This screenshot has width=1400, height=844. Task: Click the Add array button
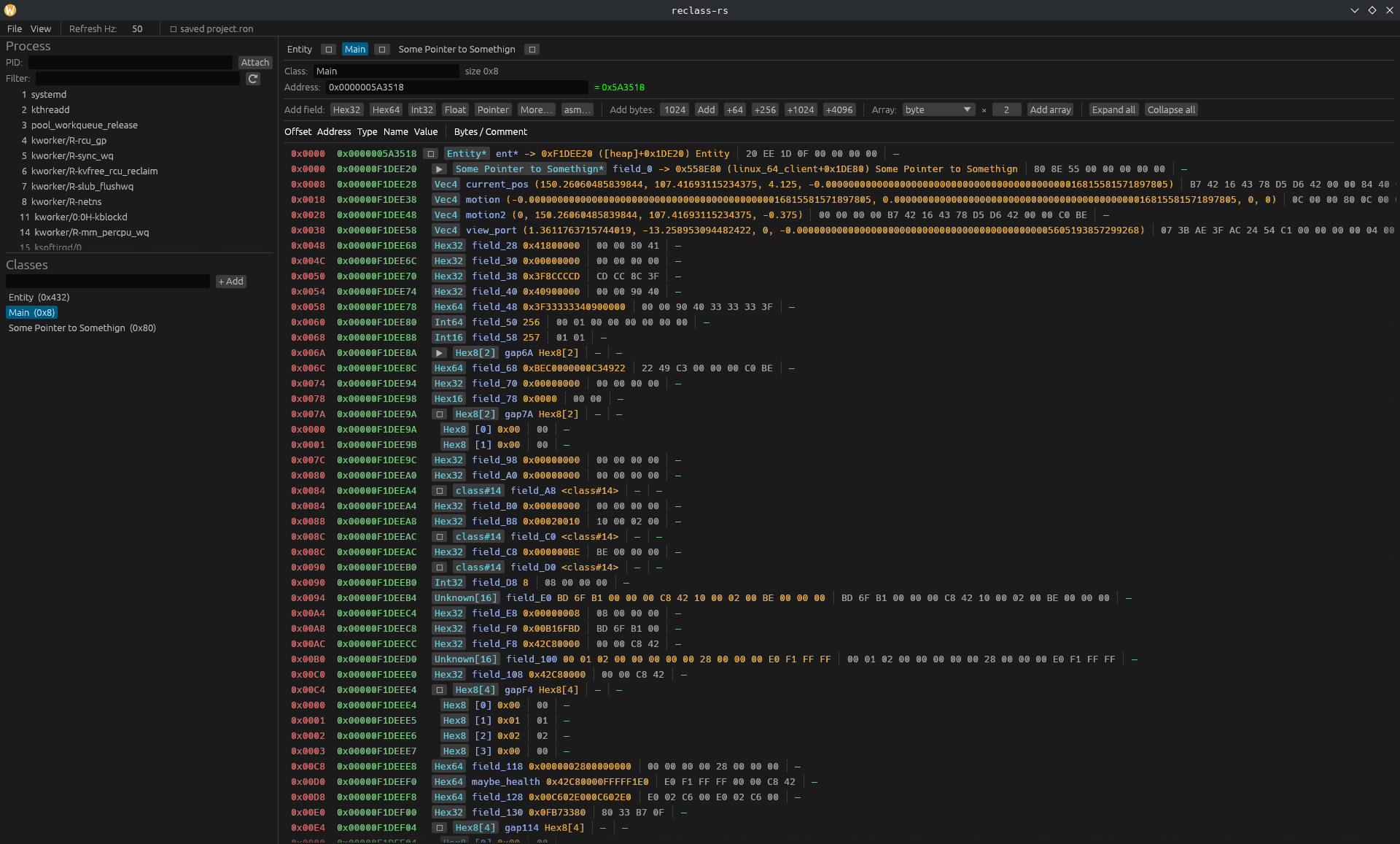1050,110
